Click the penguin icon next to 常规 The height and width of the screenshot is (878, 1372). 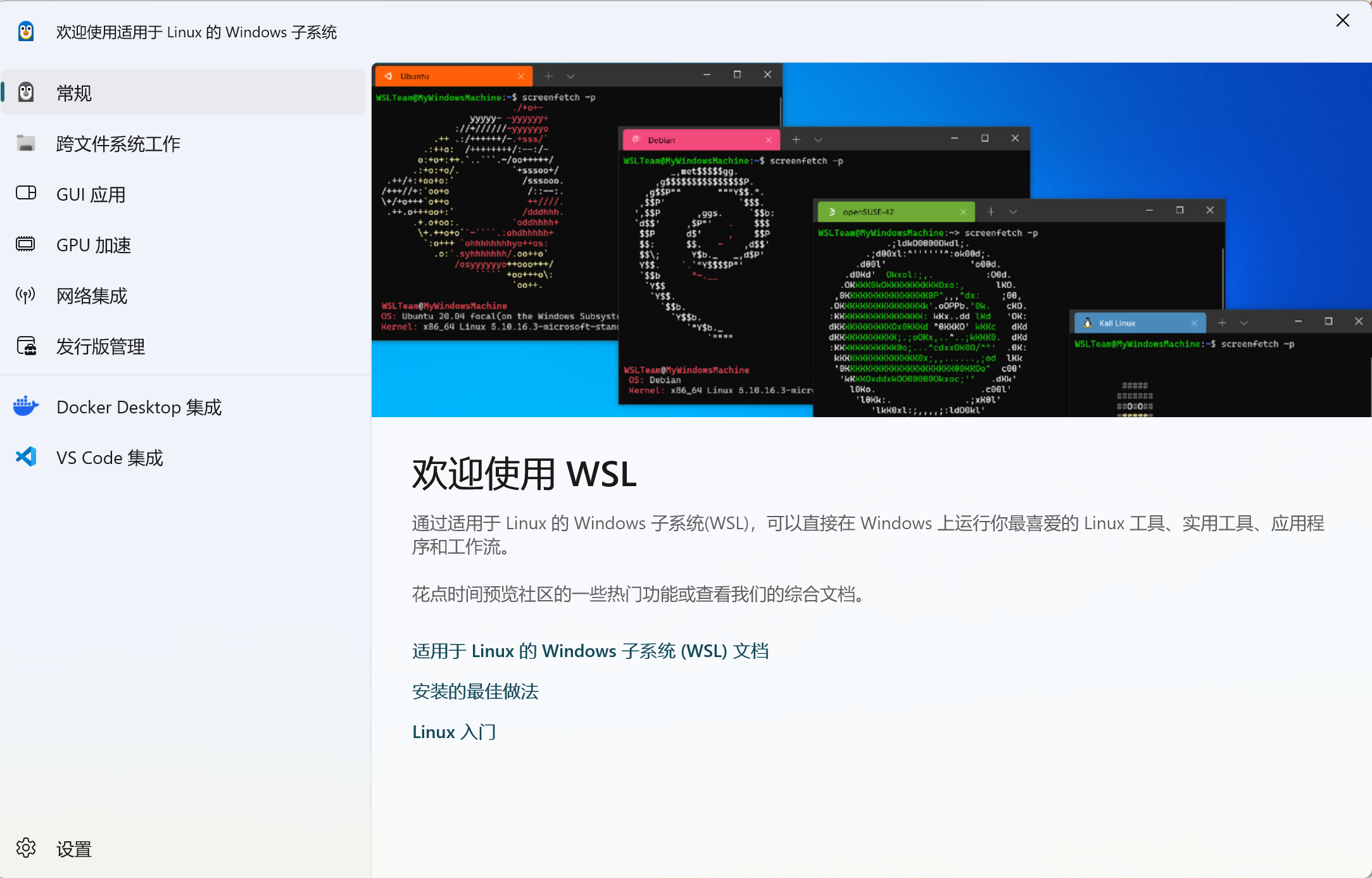pyautogui.click(x=26, y=92)
